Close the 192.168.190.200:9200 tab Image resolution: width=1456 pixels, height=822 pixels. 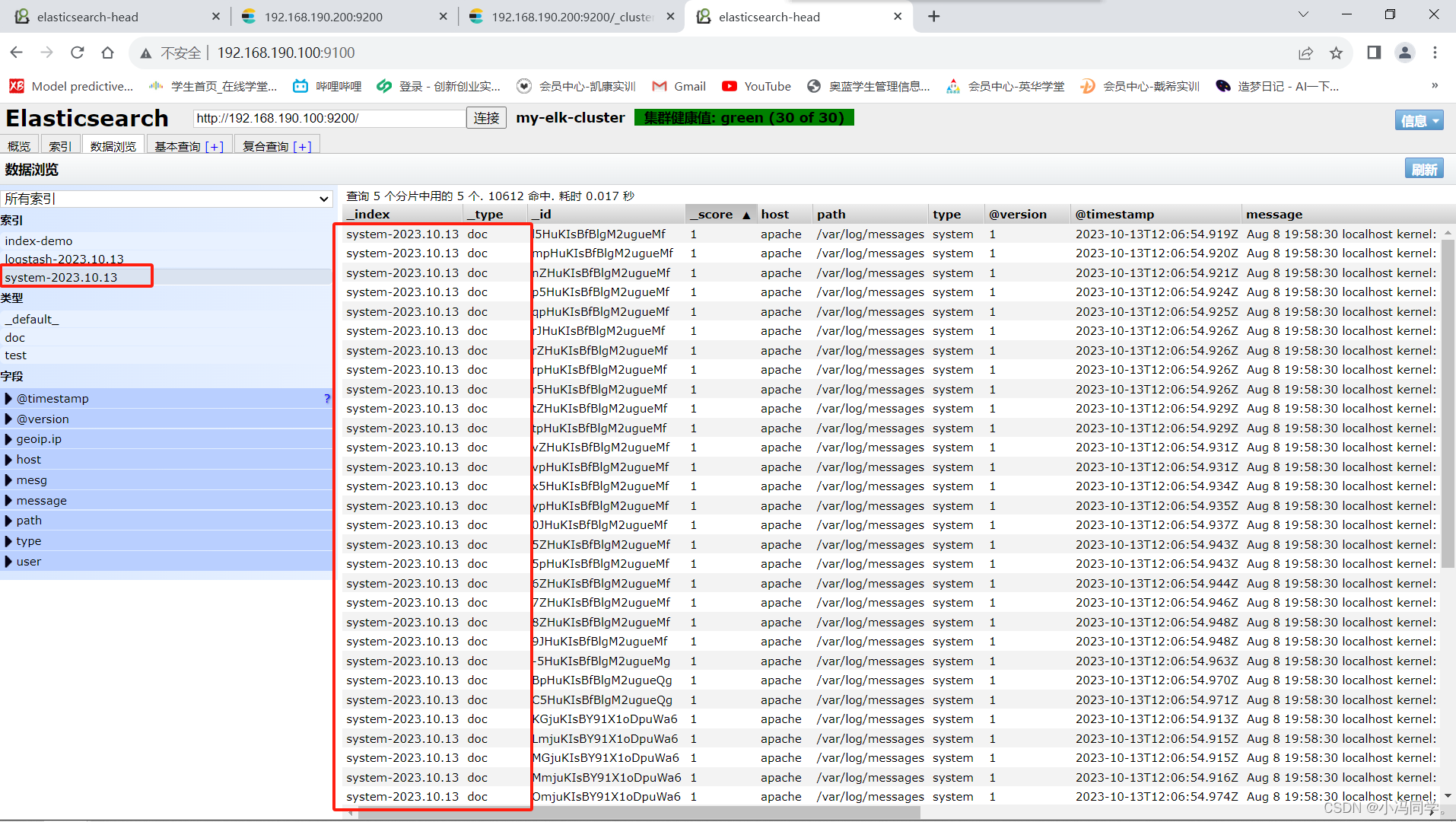coord(443,16)
